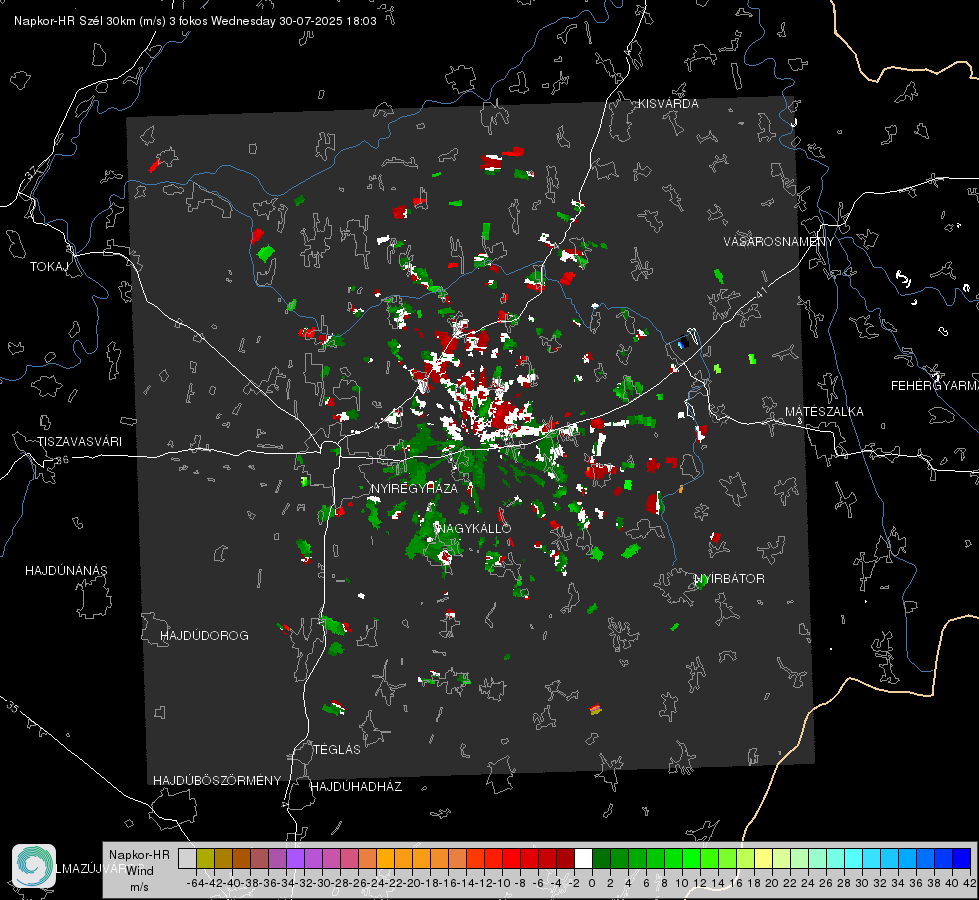Click the HAJDÚHADHÁZ city label
Image resolution: width=979 pixels, height=900 pixels.
356,786
